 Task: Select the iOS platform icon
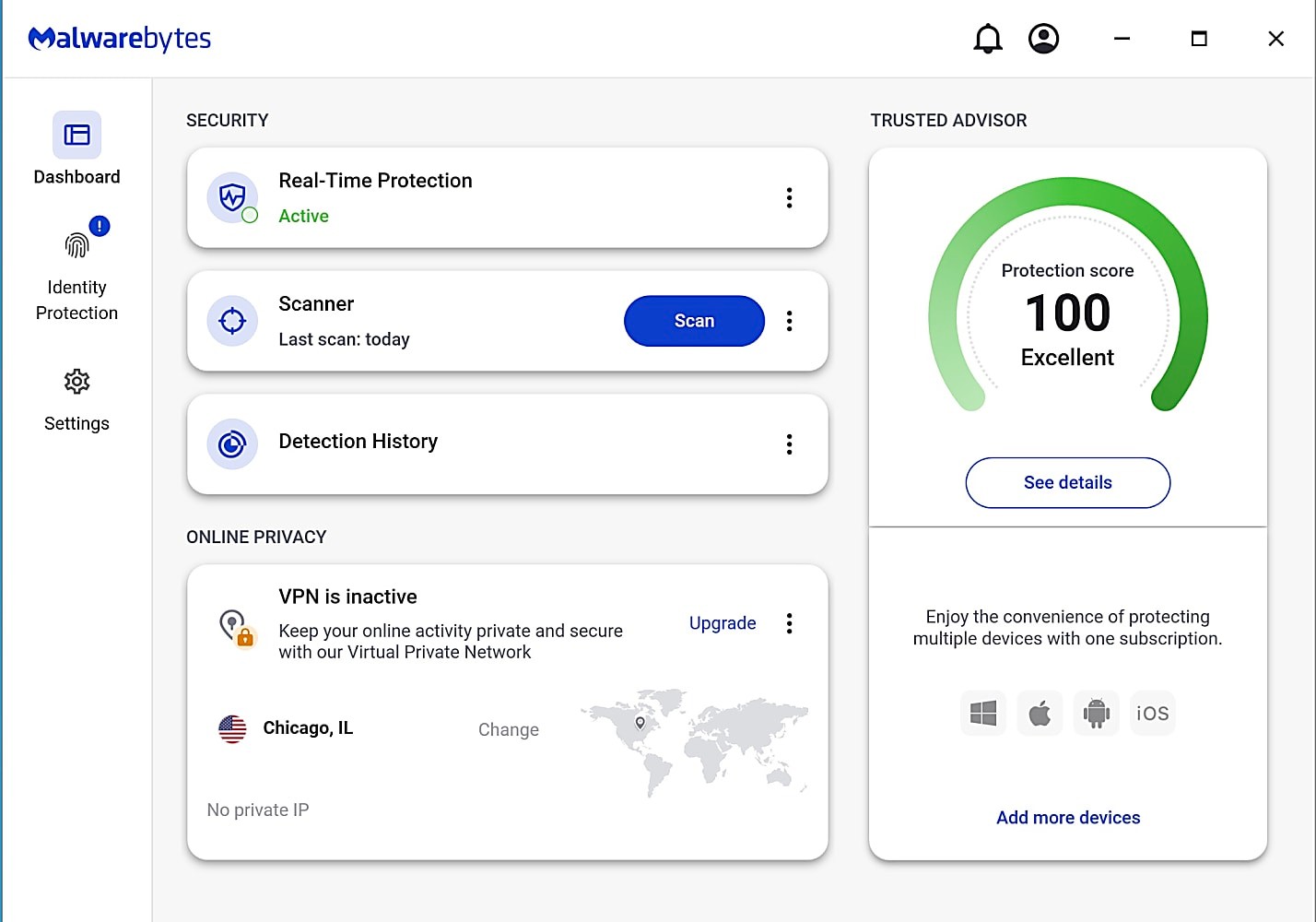1152,713
